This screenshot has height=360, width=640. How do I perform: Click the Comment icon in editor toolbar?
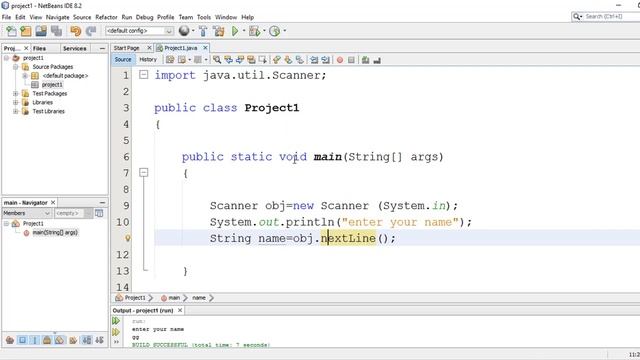(x=365, y=60)
